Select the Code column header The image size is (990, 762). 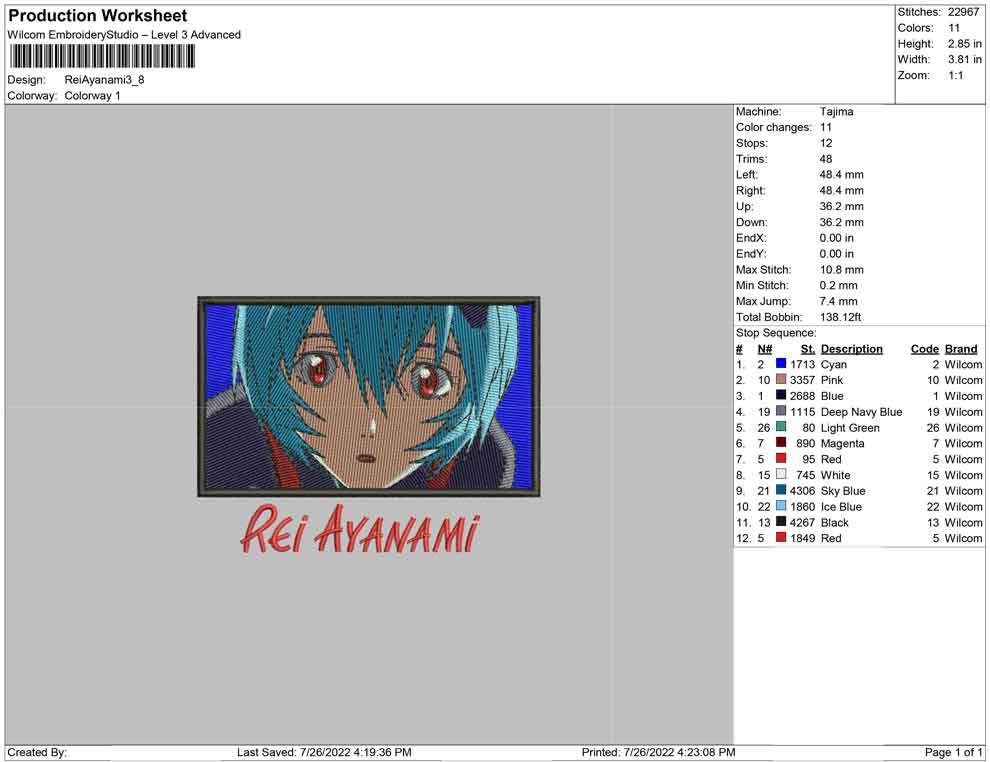point(924,349)
